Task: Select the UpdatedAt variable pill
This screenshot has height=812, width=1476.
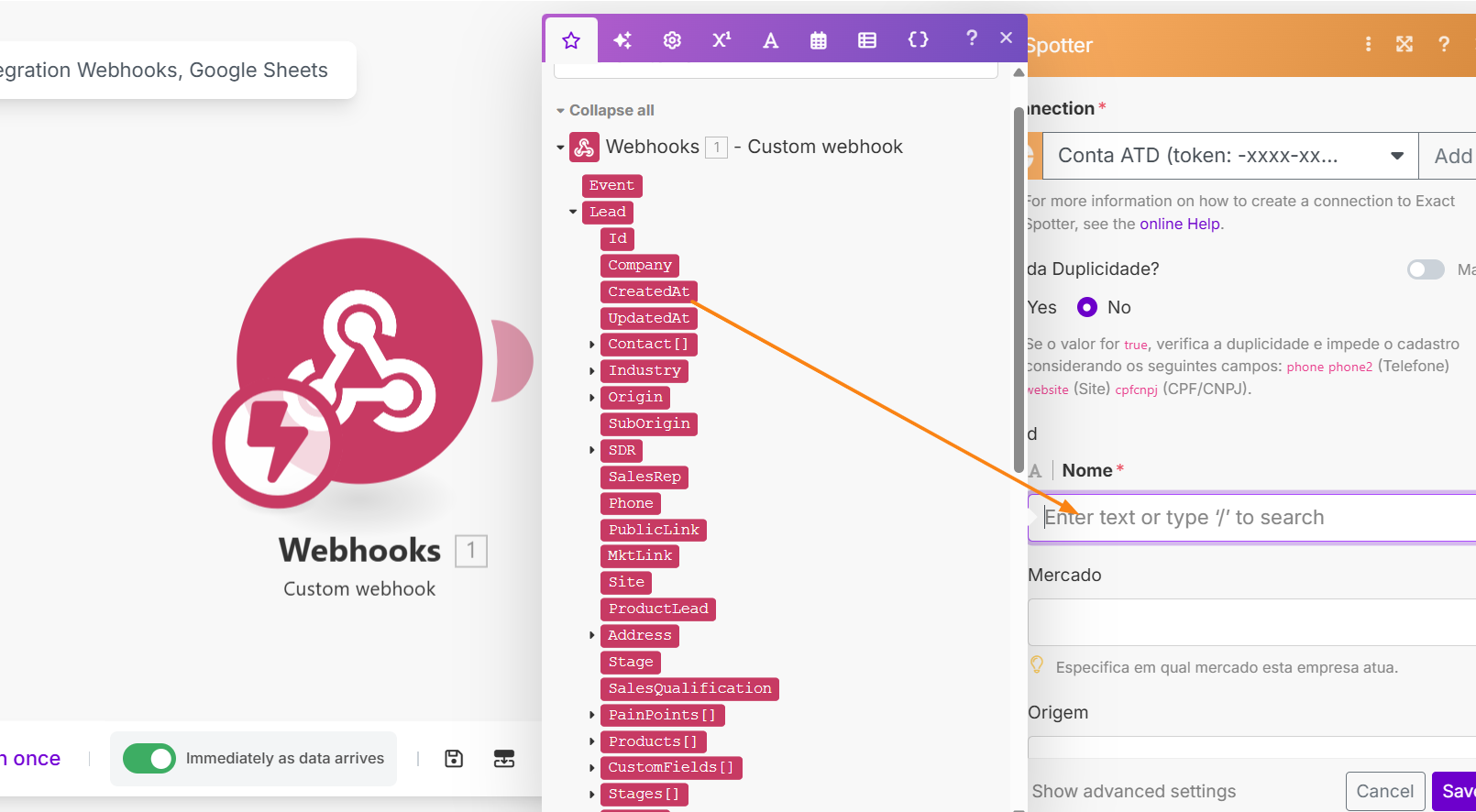Action: (x=649, y=319)
